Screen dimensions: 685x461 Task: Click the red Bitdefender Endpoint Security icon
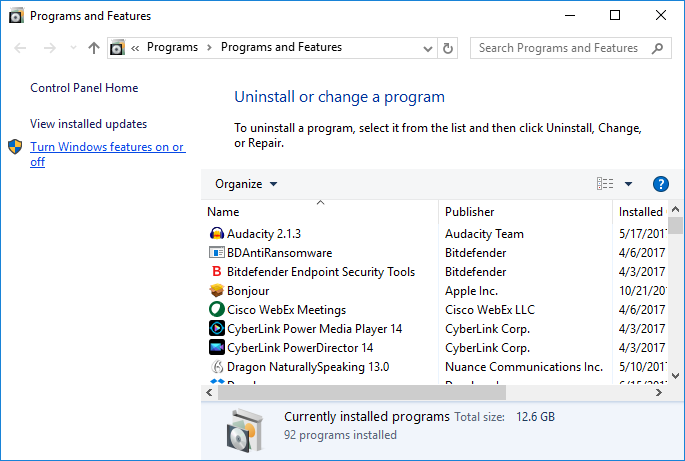[x=217, y=271]
